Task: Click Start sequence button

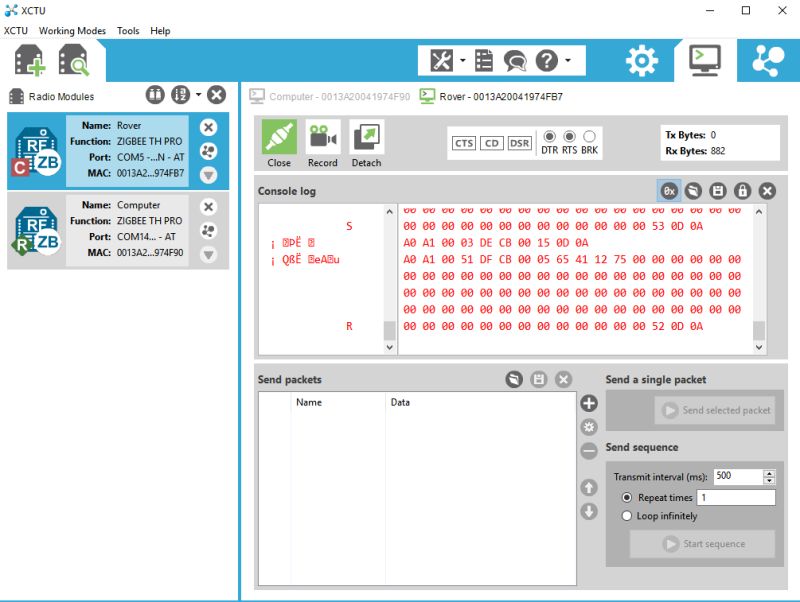Action: pyautogui.click(x=703, y=544)
